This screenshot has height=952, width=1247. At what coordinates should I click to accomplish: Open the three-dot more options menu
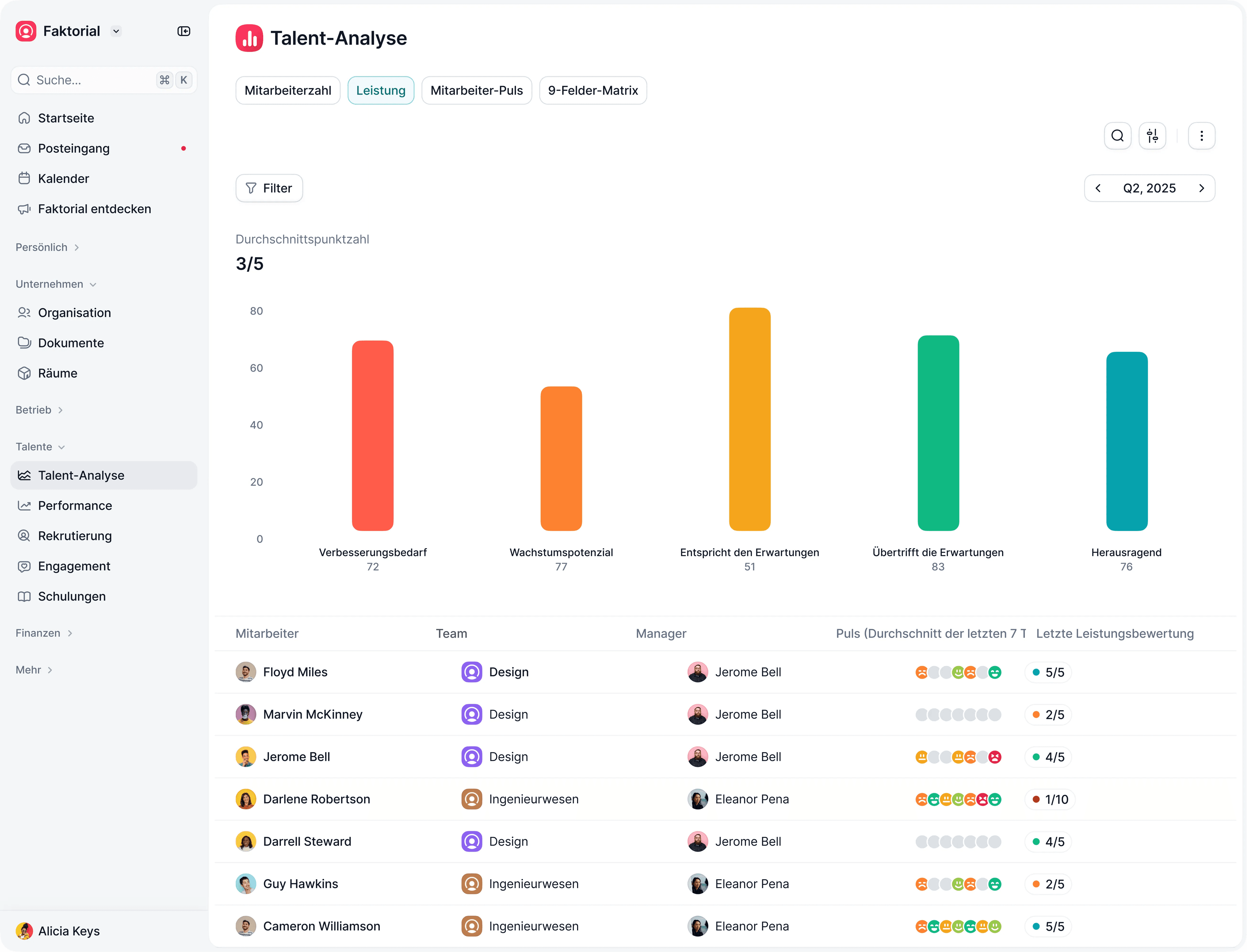[x=1201, y=136]
